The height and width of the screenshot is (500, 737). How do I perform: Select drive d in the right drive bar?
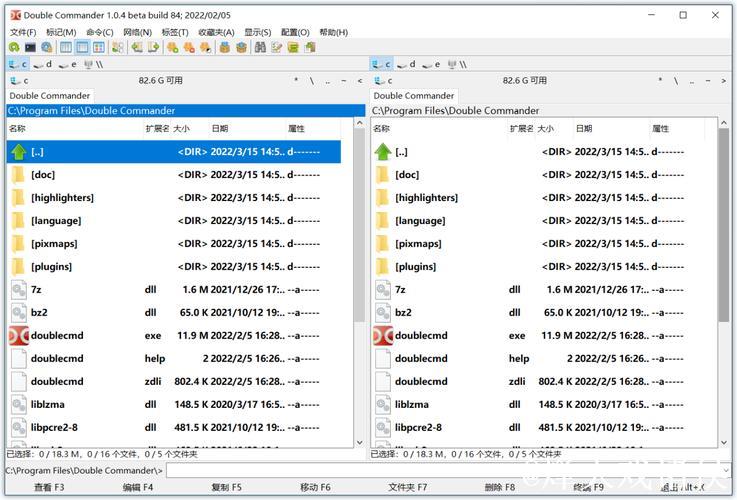407,64
